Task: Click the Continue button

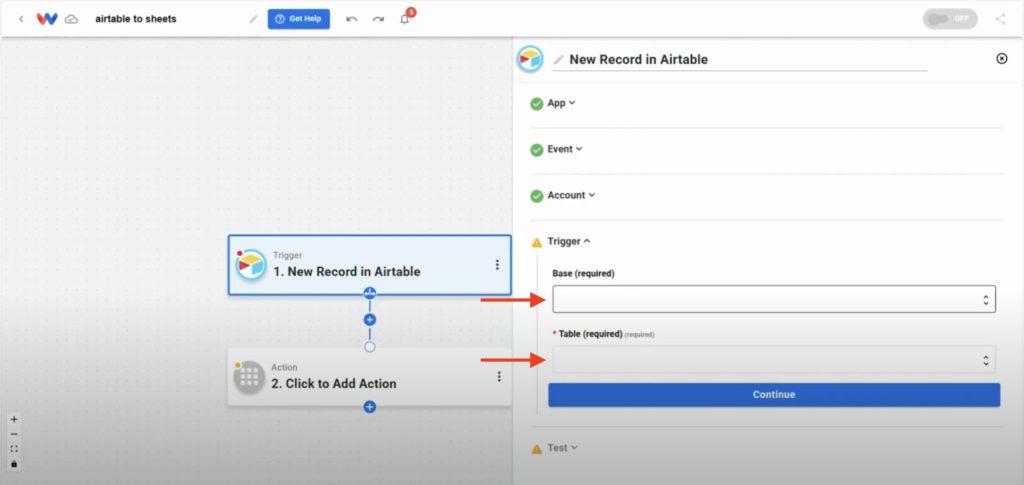Action: pyautogui.click(x=774, y=394)
